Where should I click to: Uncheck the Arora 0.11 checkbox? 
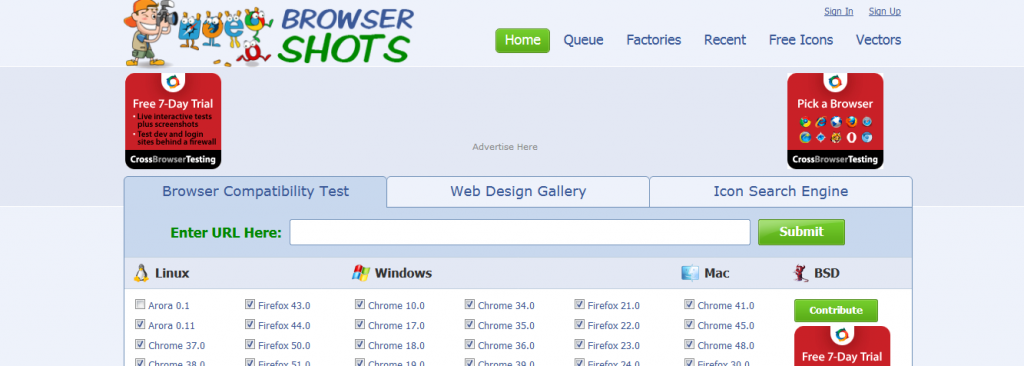[x=140, y=325]
